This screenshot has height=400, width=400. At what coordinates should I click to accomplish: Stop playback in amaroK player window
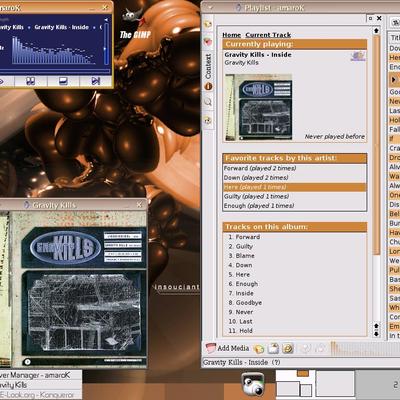click(63, 81)
